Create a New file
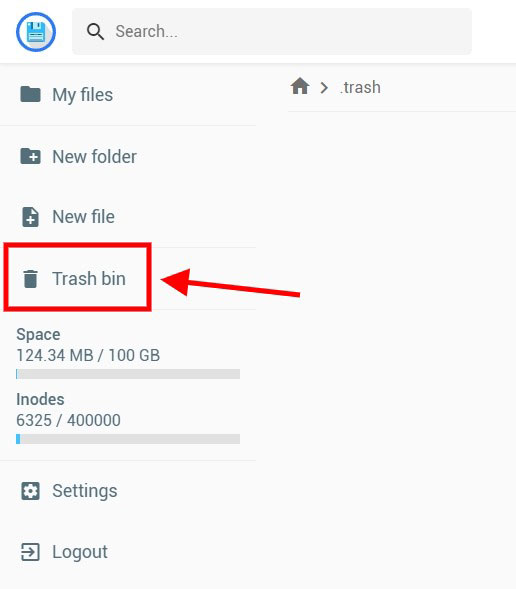The width and height of the screenshot is (516, 589). [x=128, y=217]
